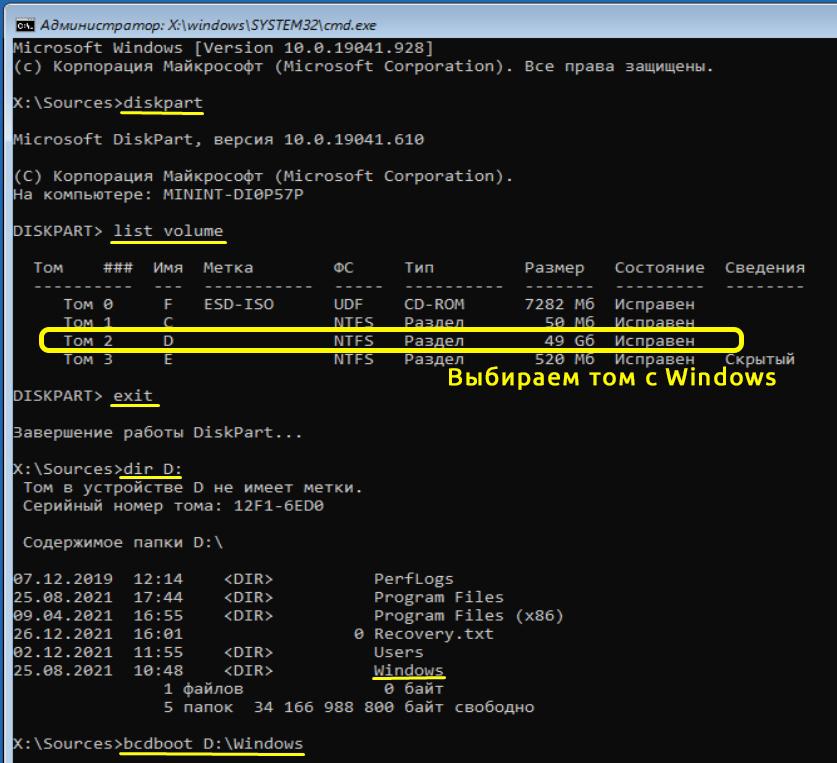Click the 'CD-ROM' type value
Viewport: 837px width, 763px height.
[434, 304]
